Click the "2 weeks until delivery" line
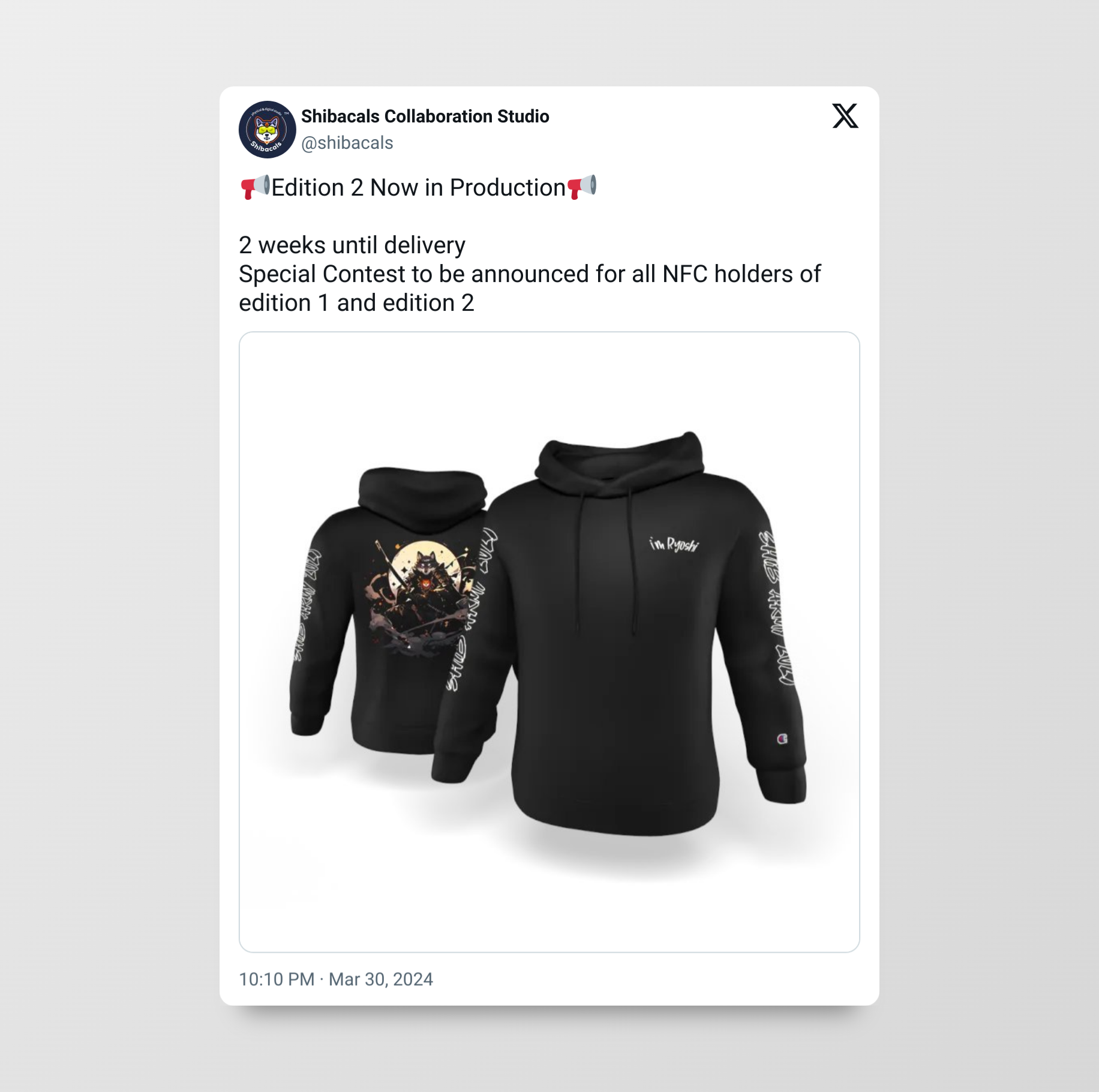This screenshot has height=1092, width=1099. click(x=352, y=245)
